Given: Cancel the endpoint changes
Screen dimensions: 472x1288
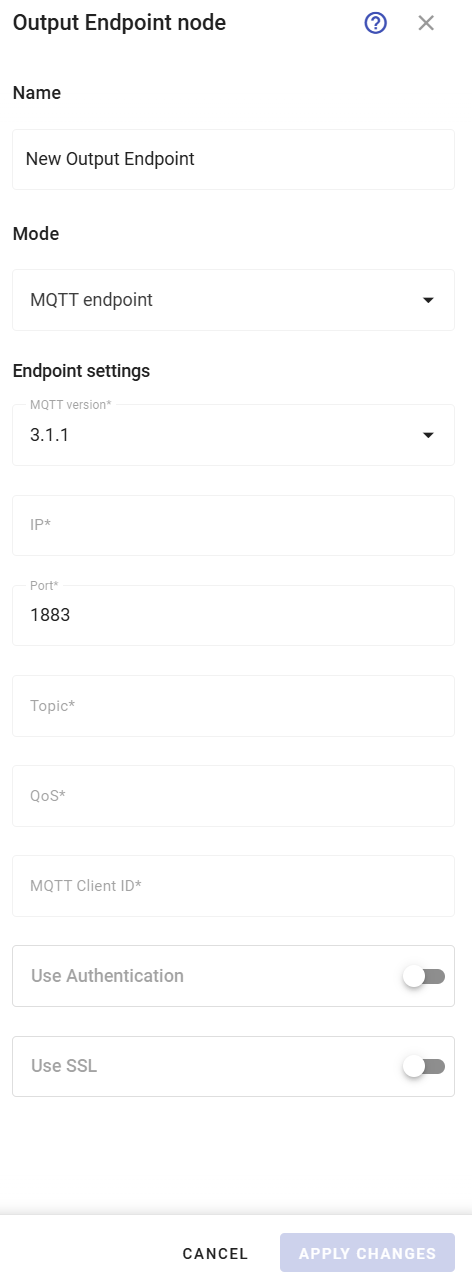Looking at the screenshot, I should pyautogui.click(x=215, y=1253).
